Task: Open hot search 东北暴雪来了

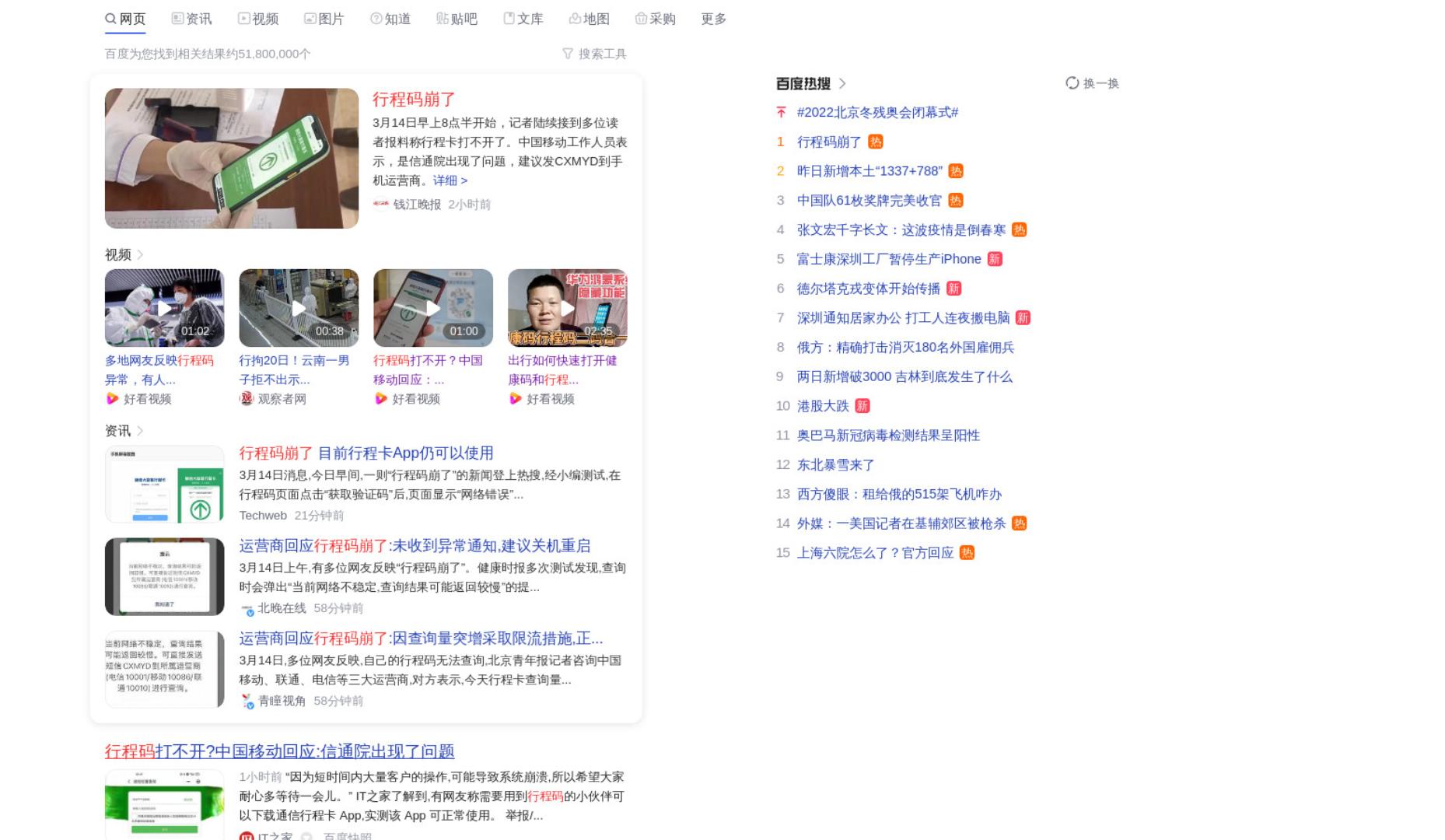Action: point(836,465)
